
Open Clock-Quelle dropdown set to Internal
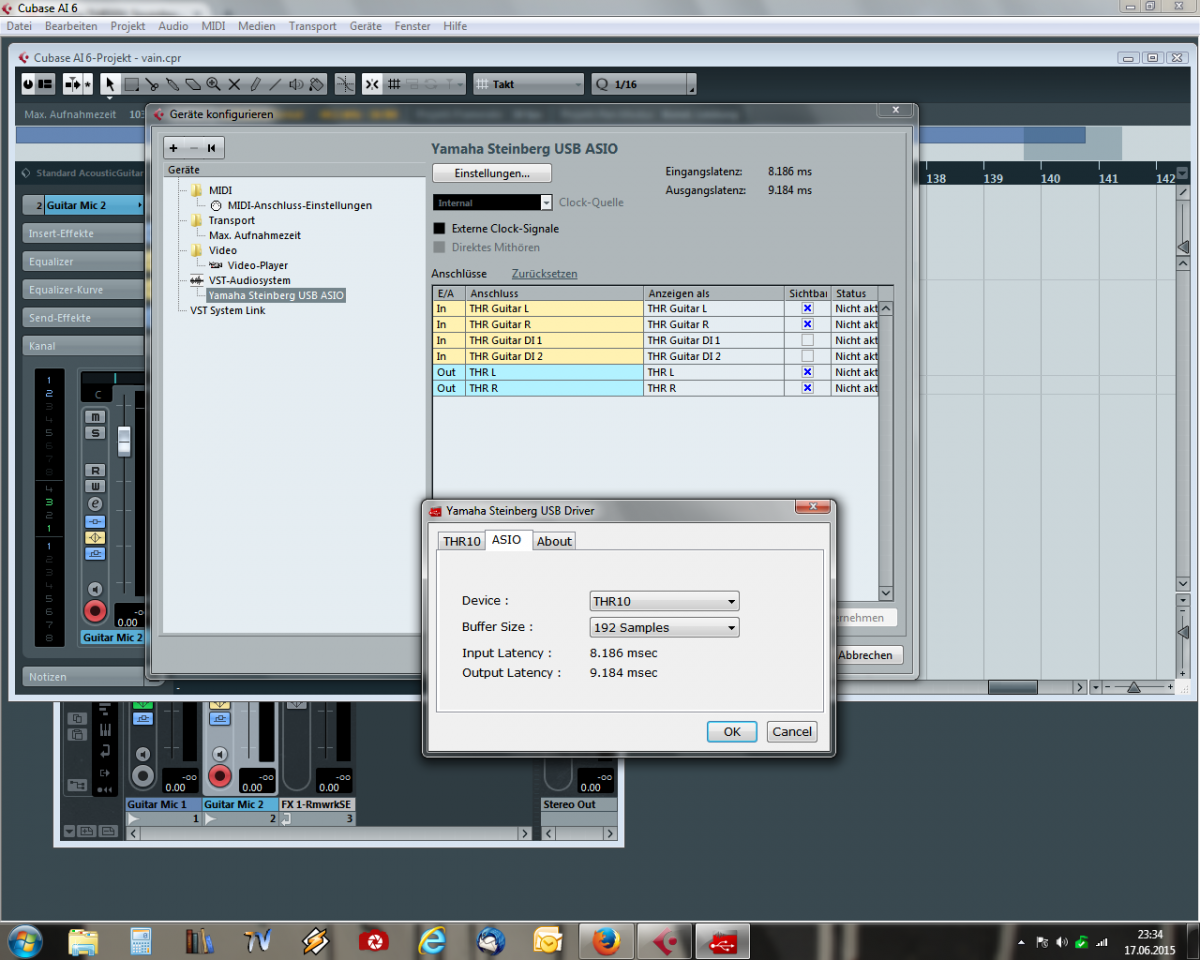point(492,203)
